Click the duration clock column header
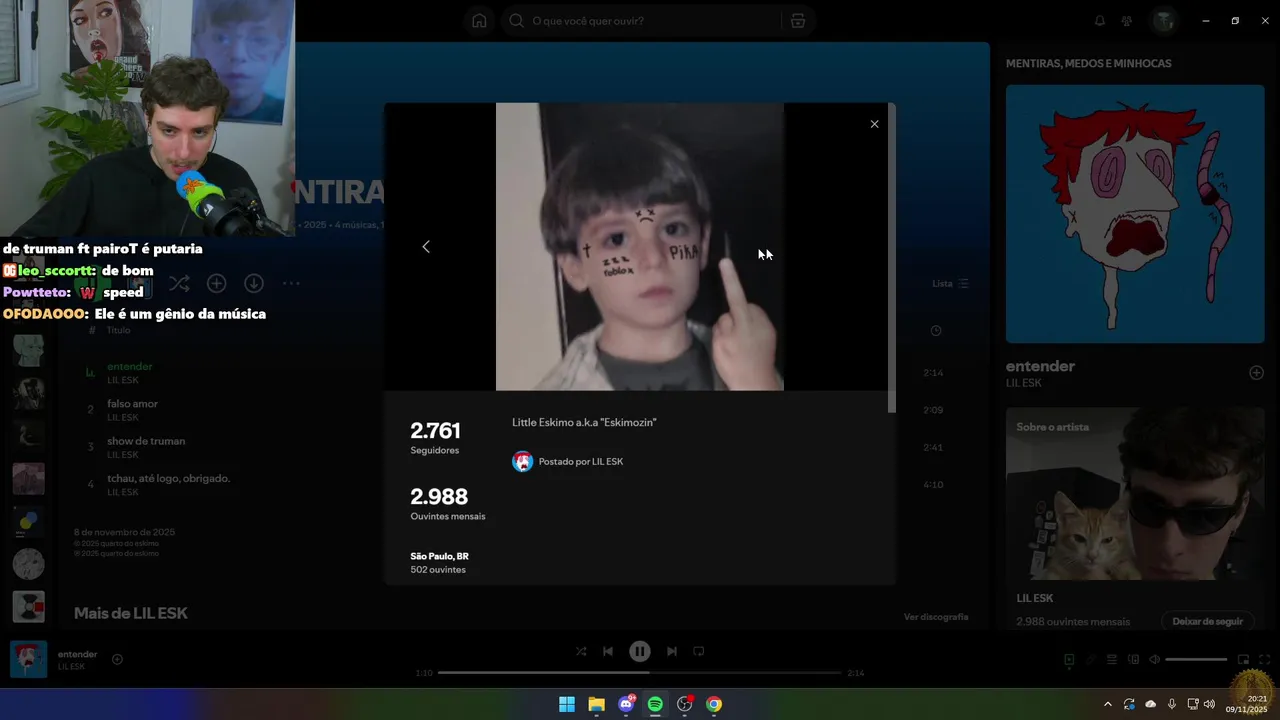The height and width of the screenshot is (720, 1280). 936,331
